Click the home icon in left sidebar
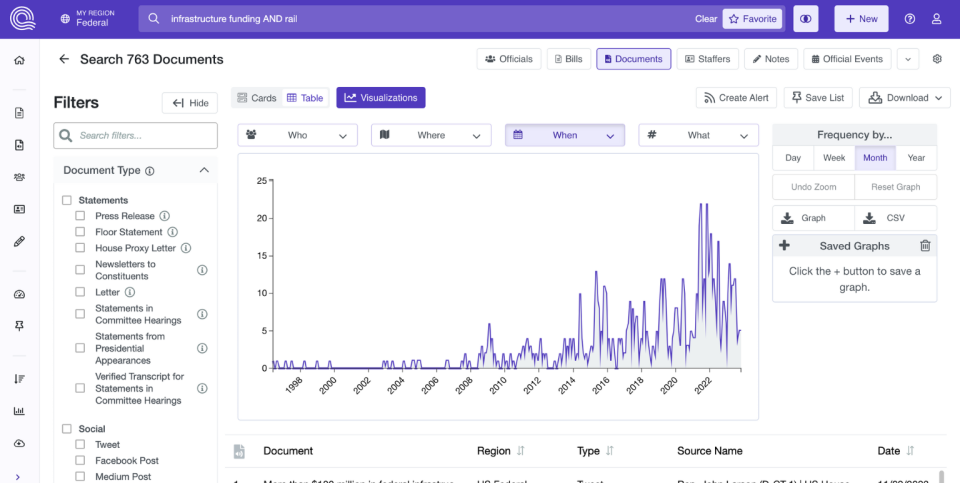The width and height of the screenshot is (960, 483). pos(19,60)
